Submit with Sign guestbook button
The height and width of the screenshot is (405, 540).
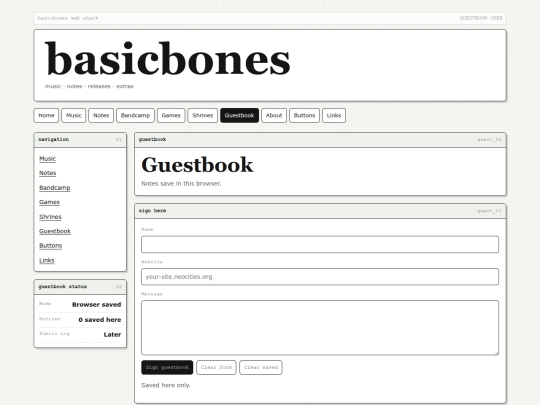(167, 367)
